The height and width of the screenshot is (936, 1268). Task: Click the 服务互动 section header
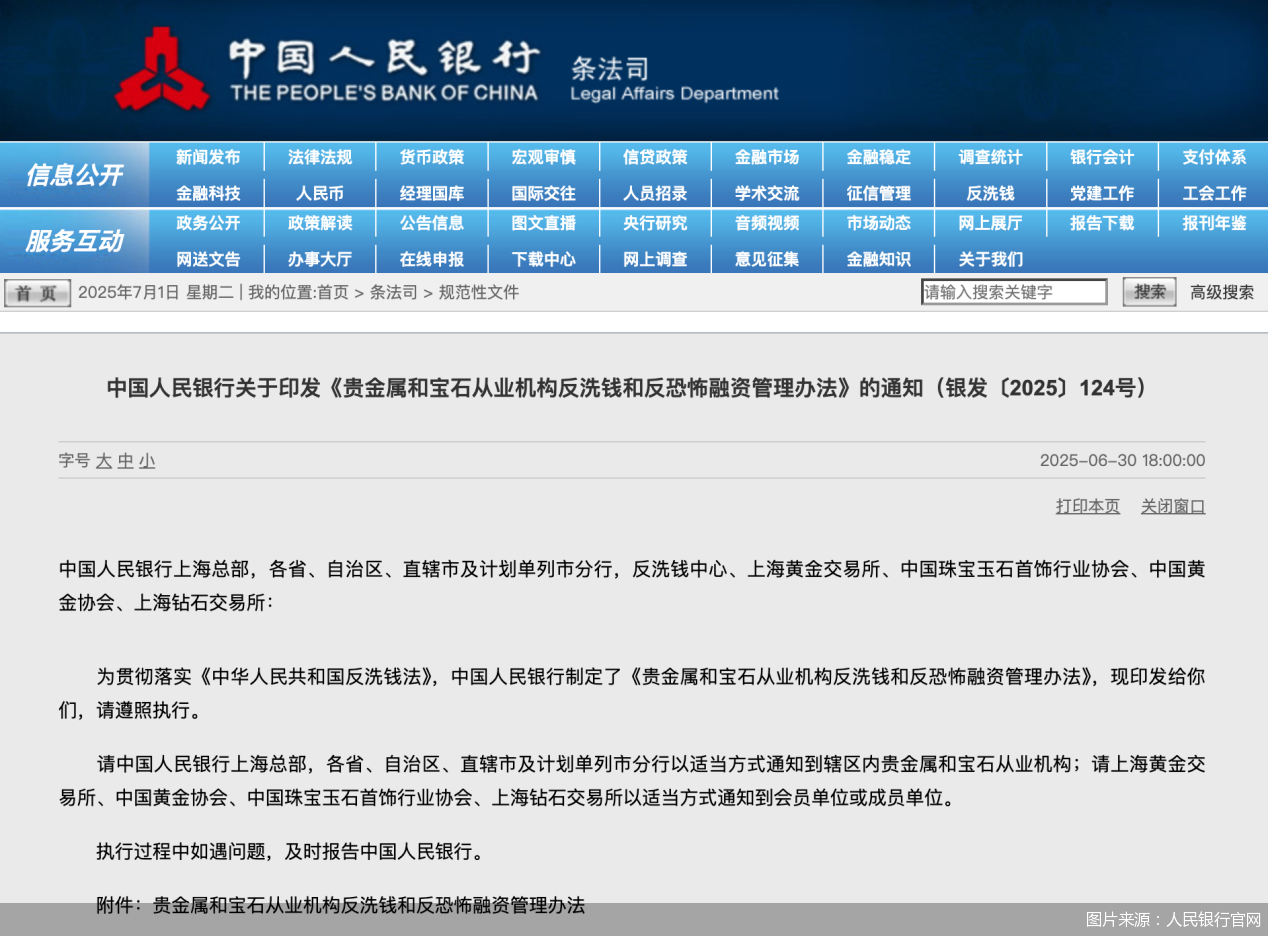(74, 241)
